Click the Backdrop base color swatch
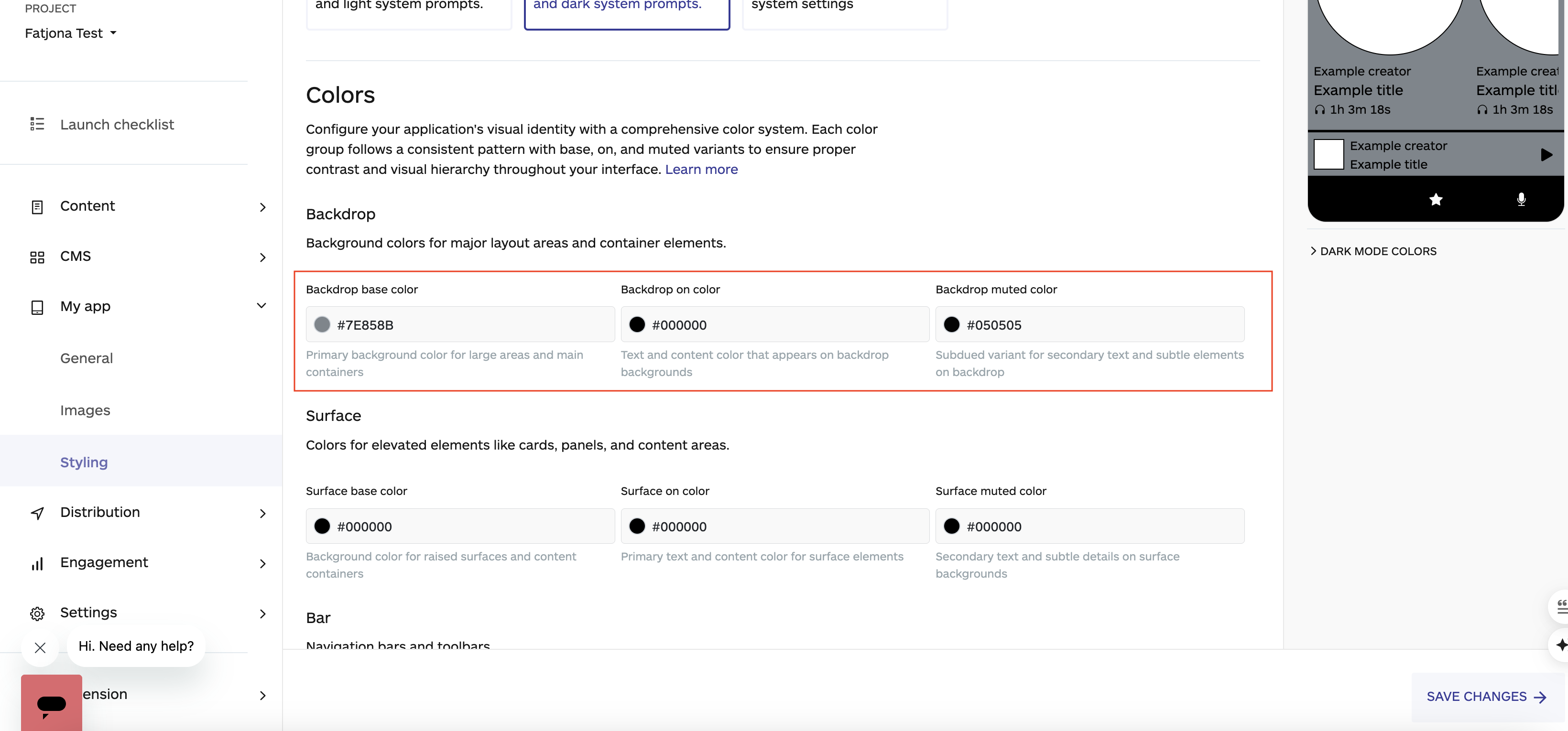Viewport: 1568px width, 731px height. (323, 324)
